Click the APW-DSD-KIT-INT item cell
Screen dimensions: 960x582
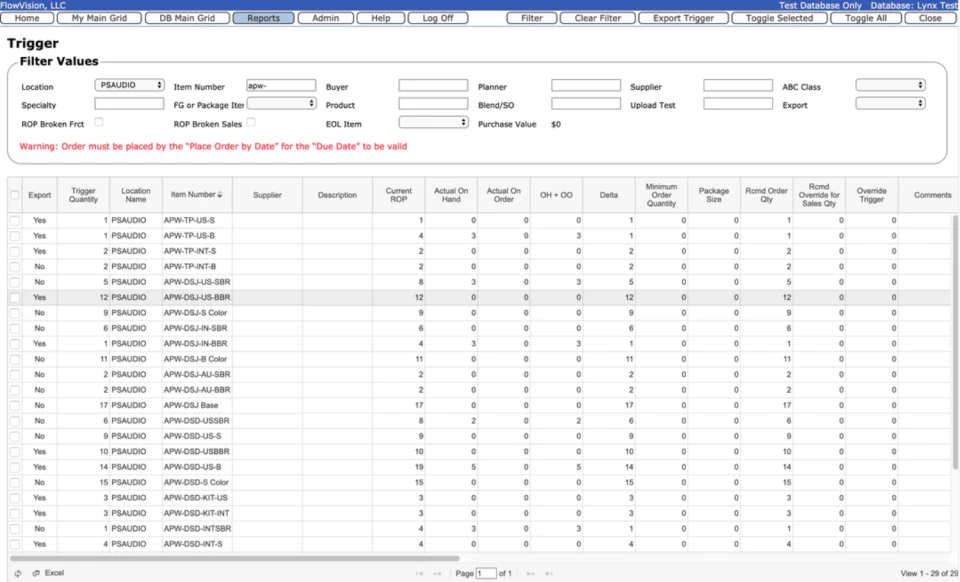click(x=197, y=513)
